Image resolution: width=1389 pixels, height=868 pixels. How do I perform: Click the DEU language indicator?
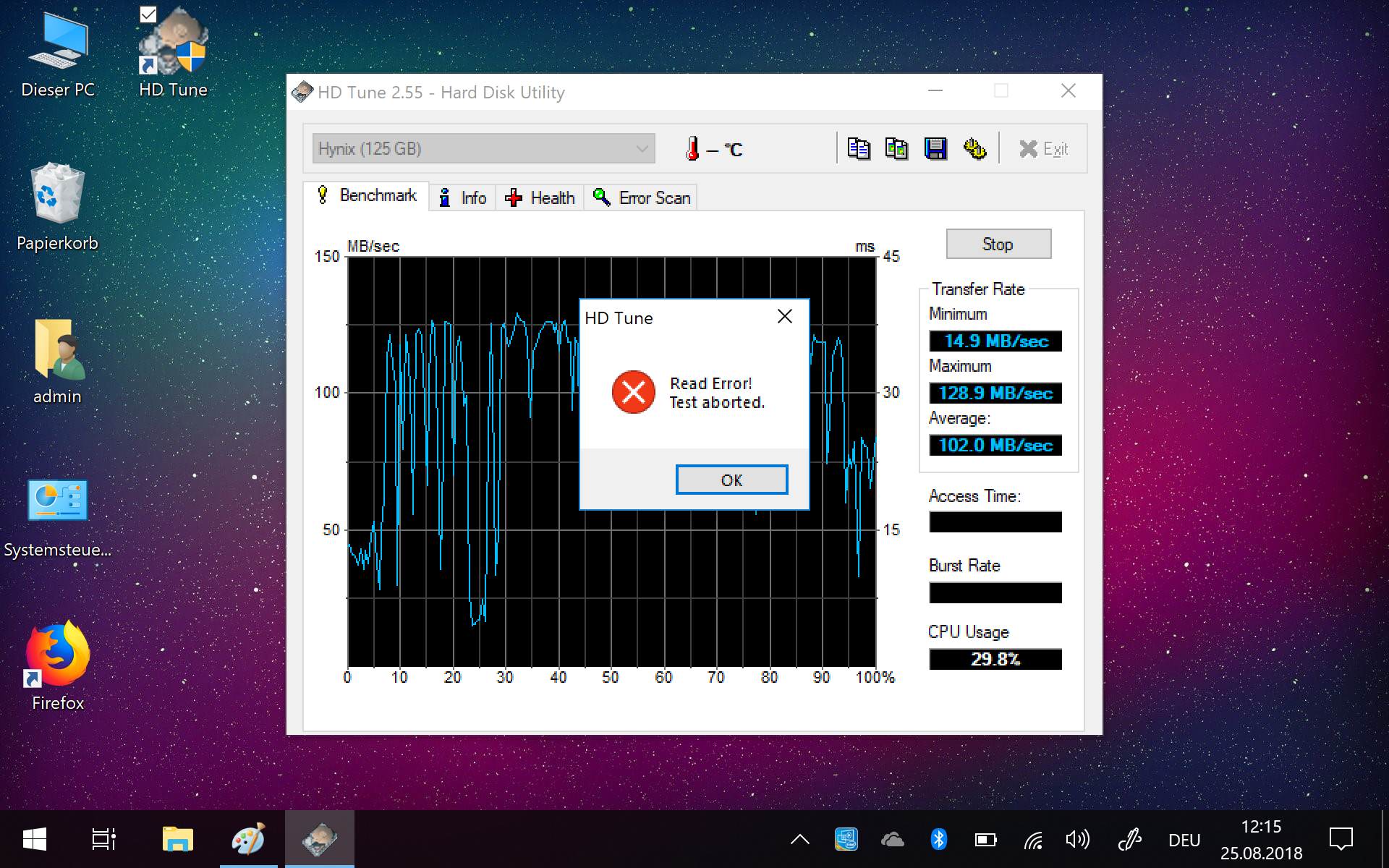[1184, 840]
